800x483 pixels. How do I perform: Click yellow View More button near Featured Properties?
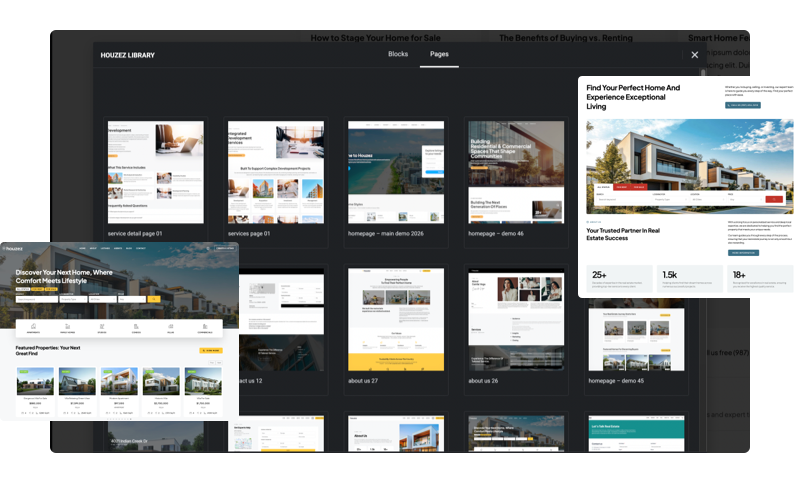point(211,350)
